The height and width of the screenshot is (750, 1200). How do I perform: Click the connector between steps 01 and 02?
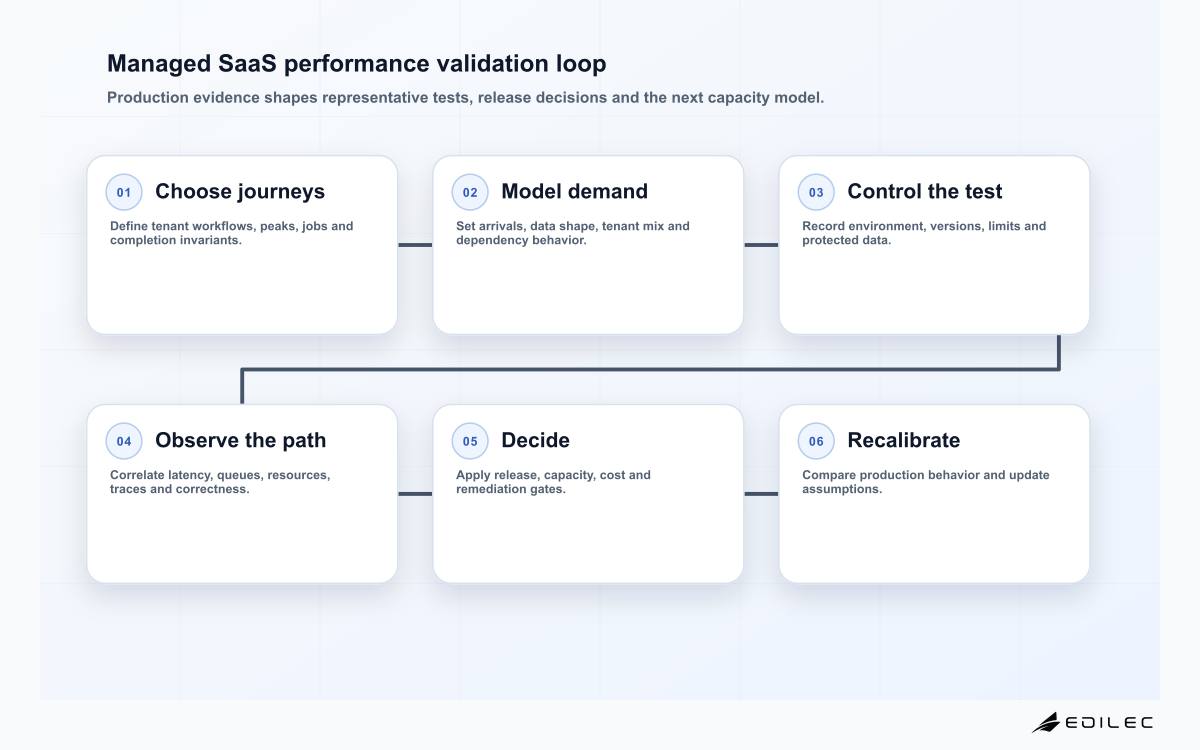(x=415, y=245)
